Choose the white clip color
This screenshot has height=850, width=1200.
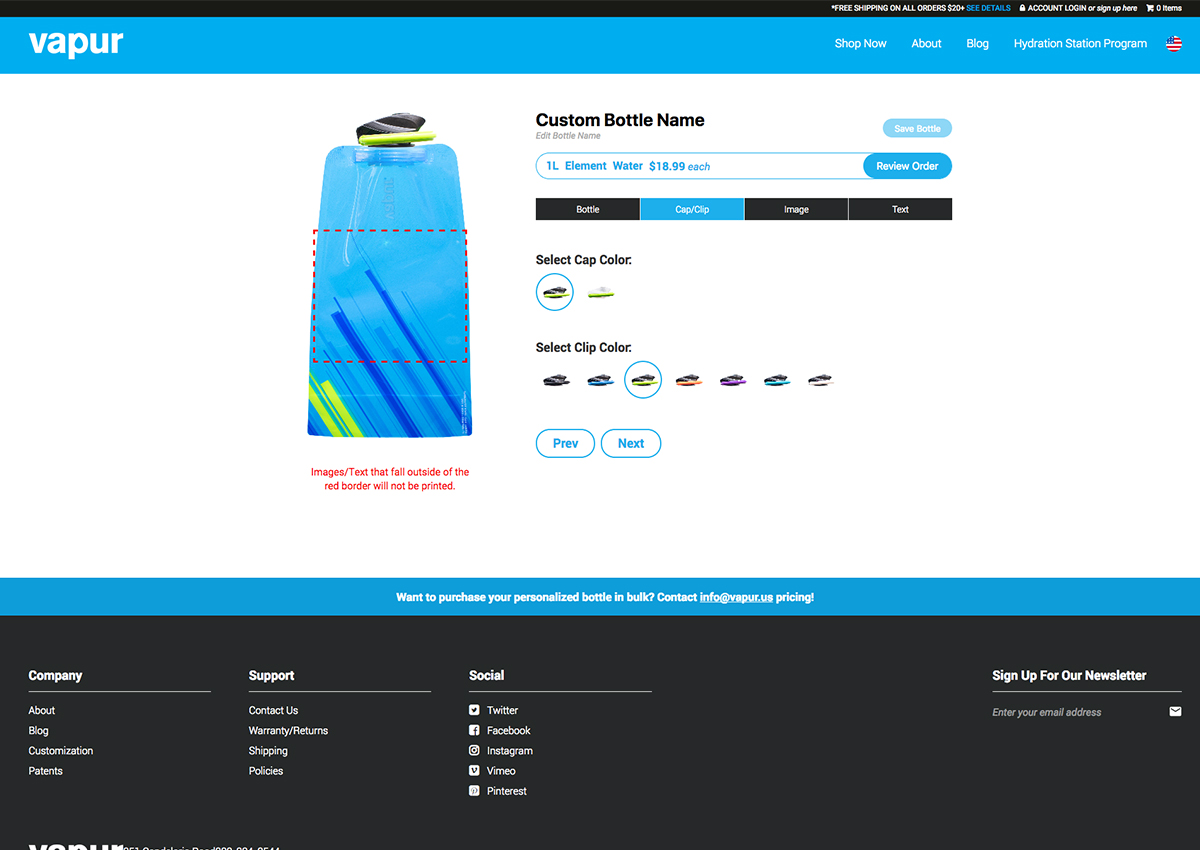coord(820,380)
